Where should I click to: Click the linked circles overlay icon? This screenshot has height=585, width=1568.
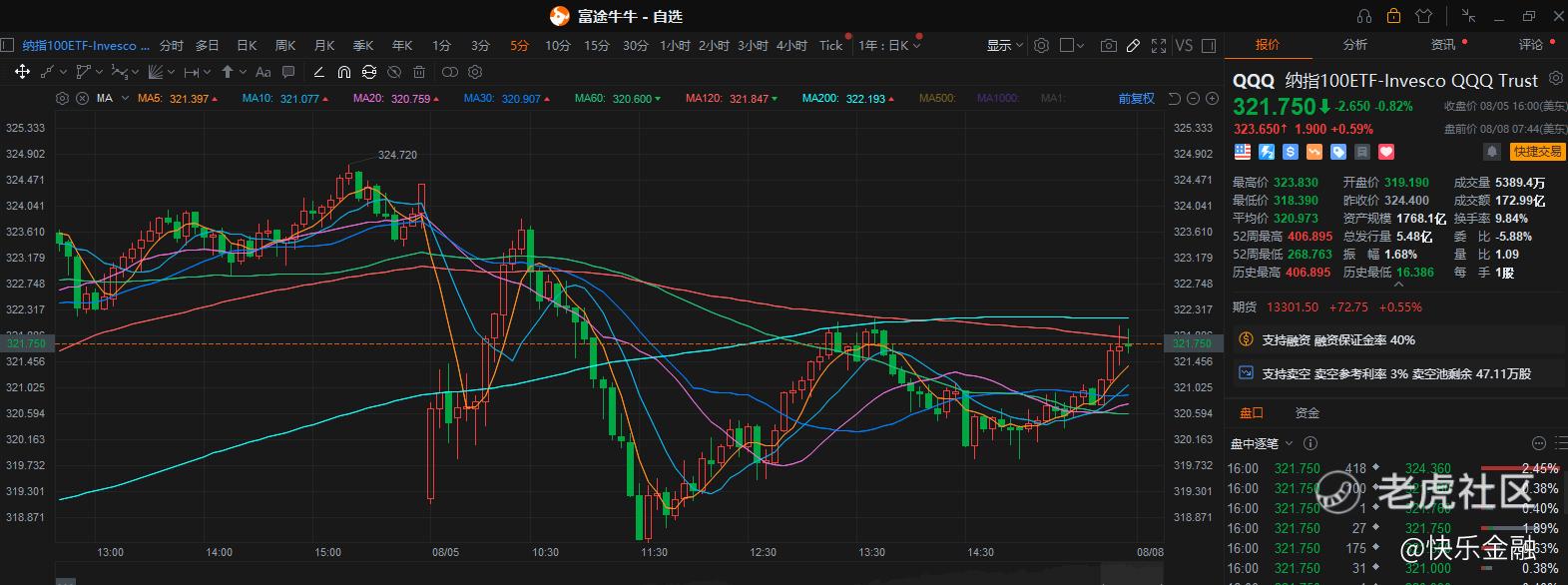[x=450, y=72]
